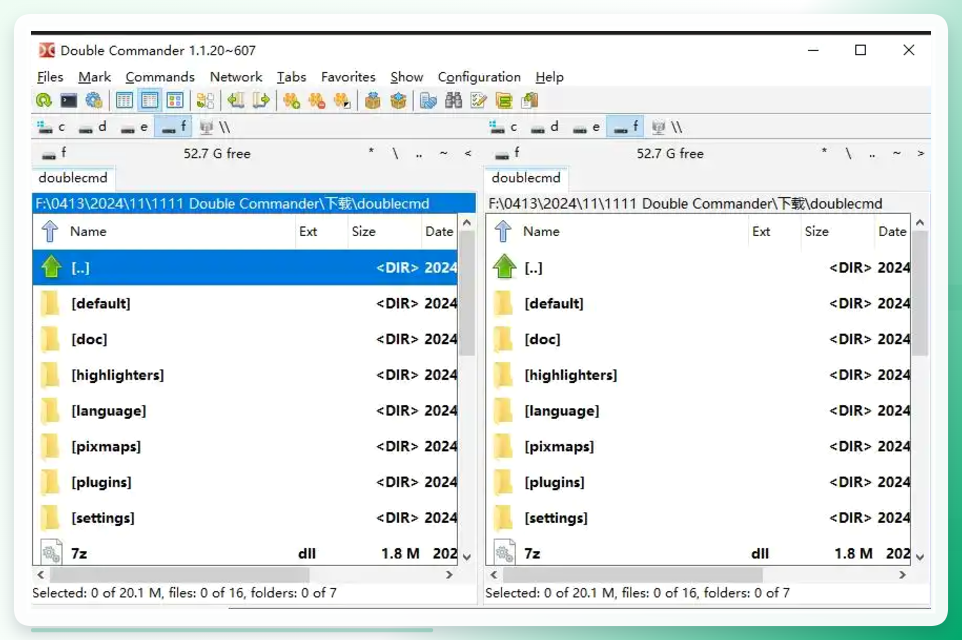
Task: Open the Help menu
Action: (549, 77)
